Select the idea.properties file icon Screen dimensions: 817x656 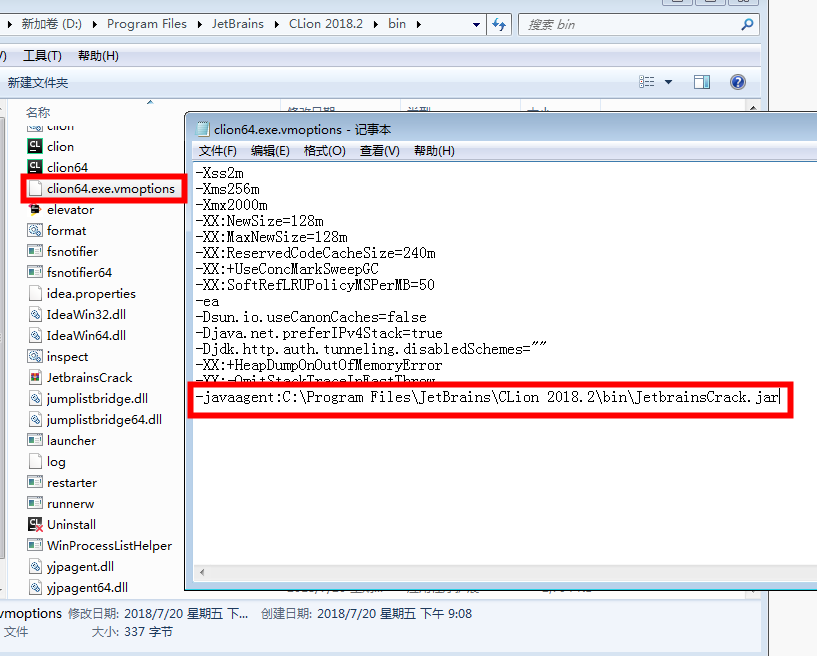[35, 293]
